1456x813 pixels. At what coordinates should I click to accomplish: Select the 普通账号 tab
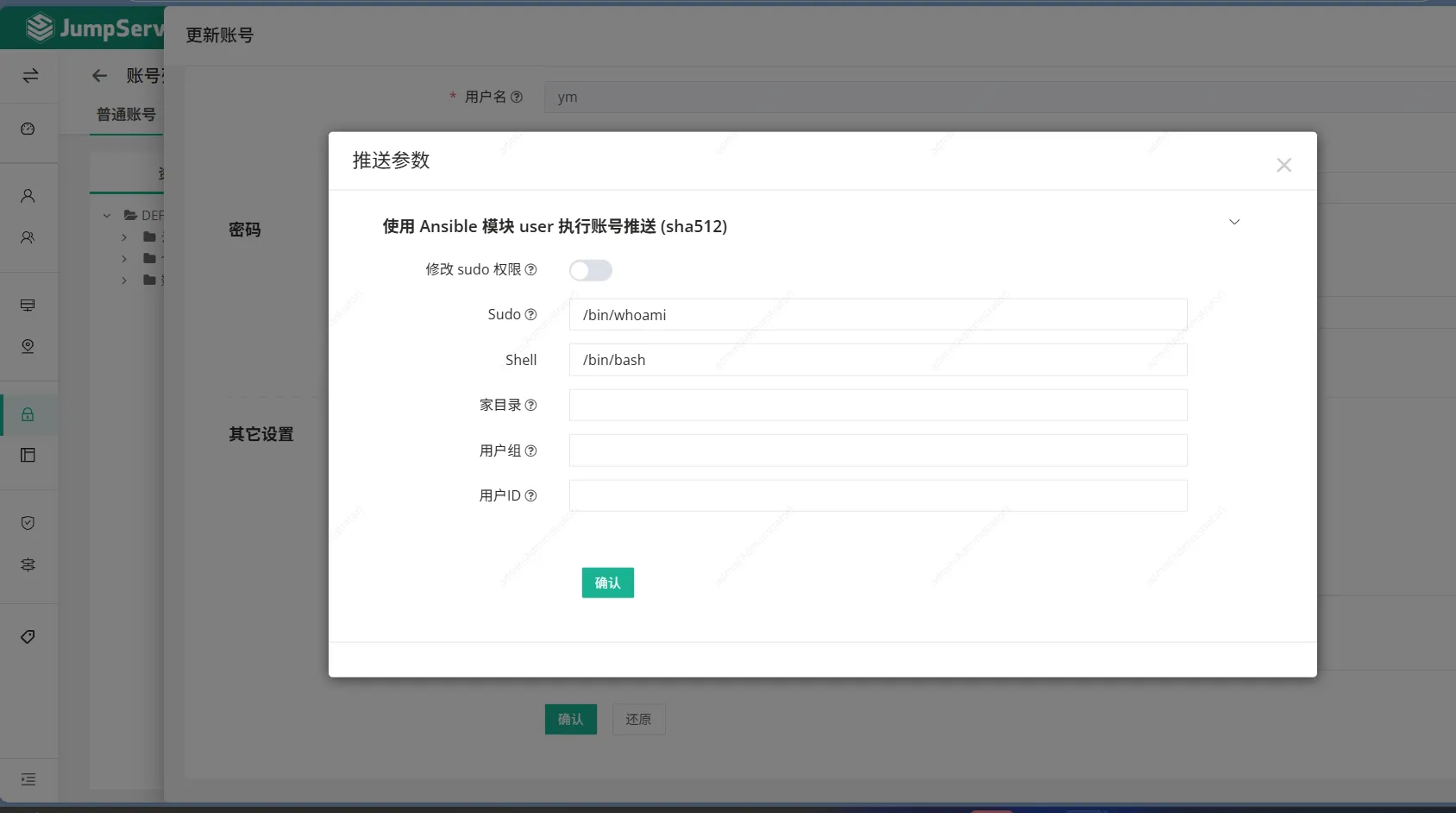pos(126,115)
